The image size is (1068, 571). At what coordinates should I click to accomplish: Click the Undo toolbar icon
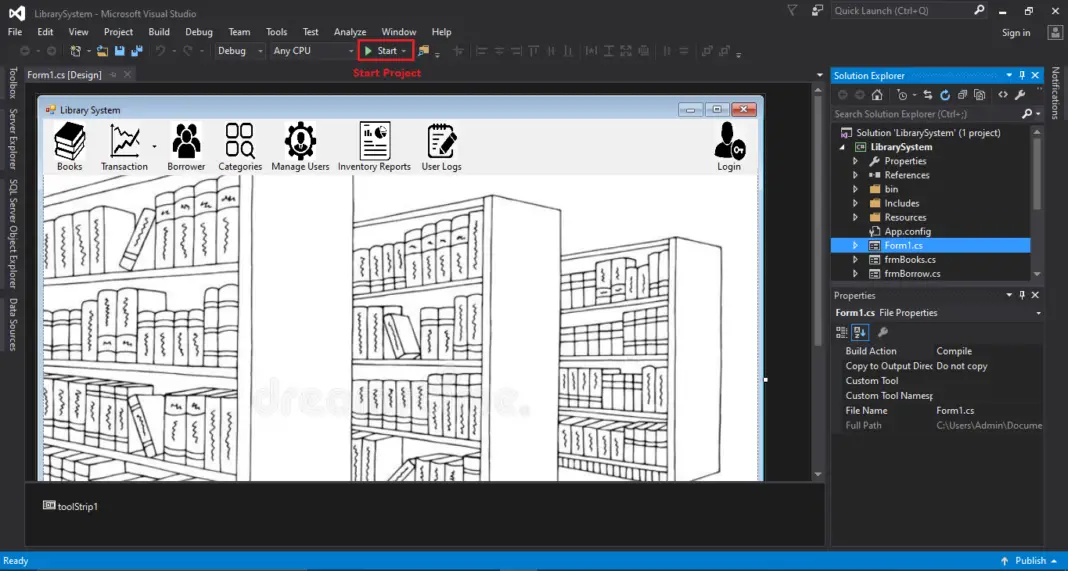160,51
